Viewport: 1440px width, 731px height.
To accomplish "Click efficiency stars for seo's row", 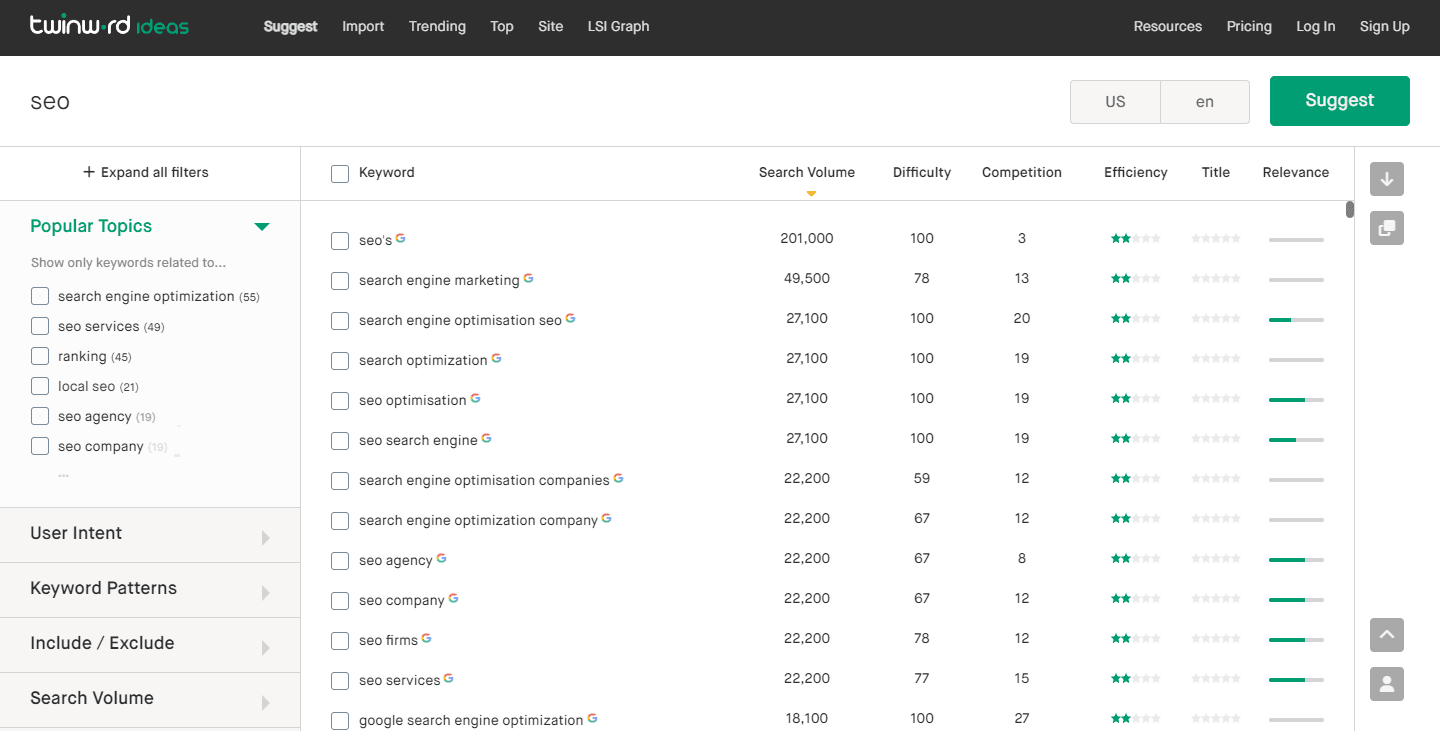I will point(1136,239).
